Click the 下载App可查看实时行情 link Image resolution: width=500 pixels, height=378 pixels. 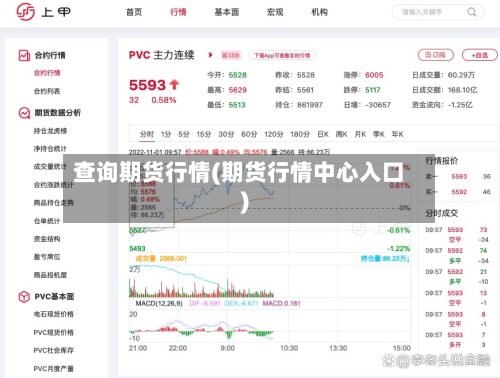click(x=282, y=55)
